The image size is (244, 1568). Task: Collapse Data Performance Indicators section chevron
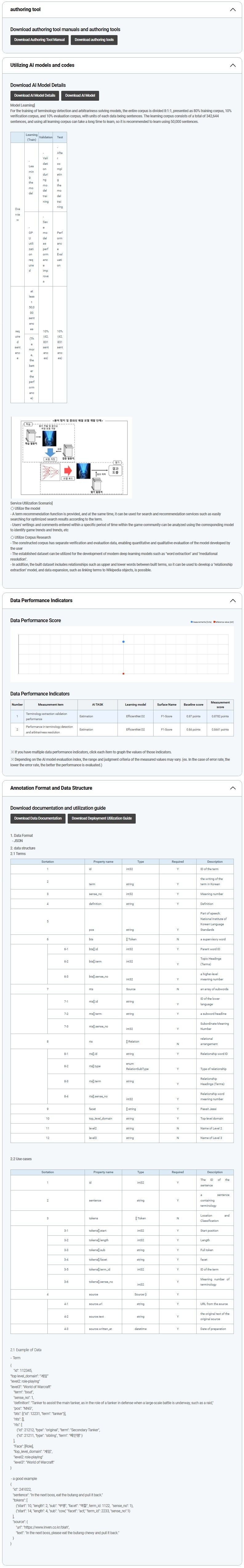click(x=232, y=600)
